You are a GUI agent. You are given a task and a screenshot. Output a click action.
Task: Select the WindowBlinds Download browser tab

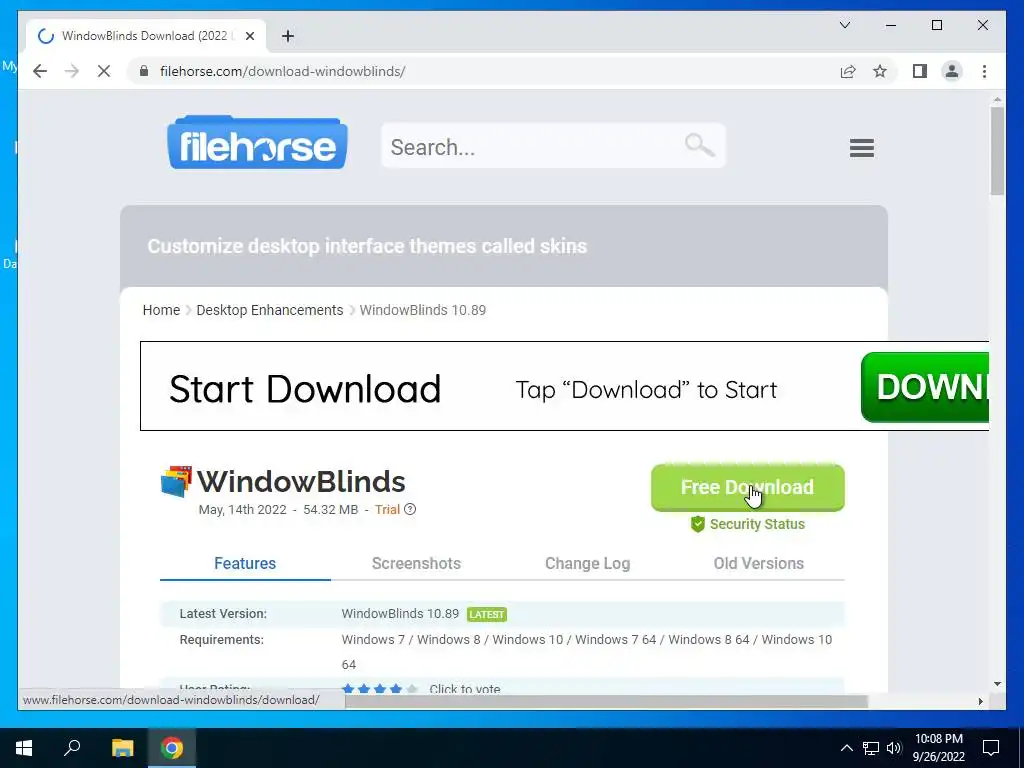click(146, 36)
